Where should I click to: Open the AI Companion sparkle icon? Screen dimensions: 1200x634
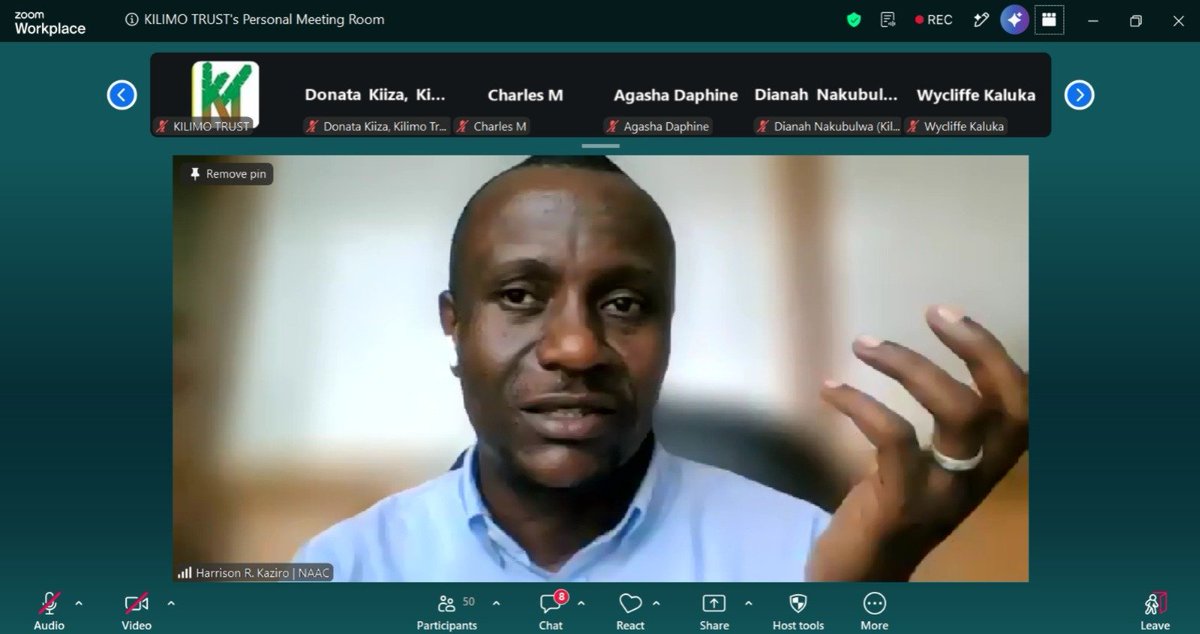coord(1015,20)
